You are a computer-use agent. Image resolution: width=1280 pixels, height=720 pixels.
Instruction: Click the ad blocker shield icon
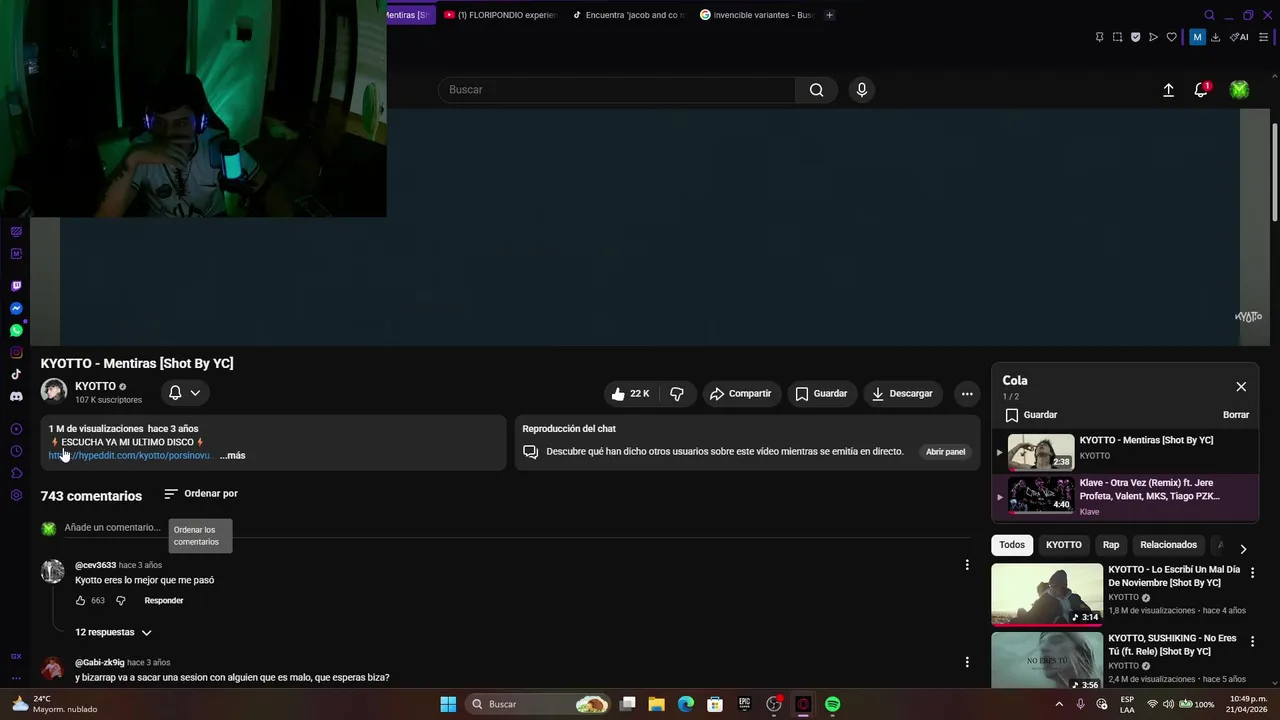(1135, 37)
